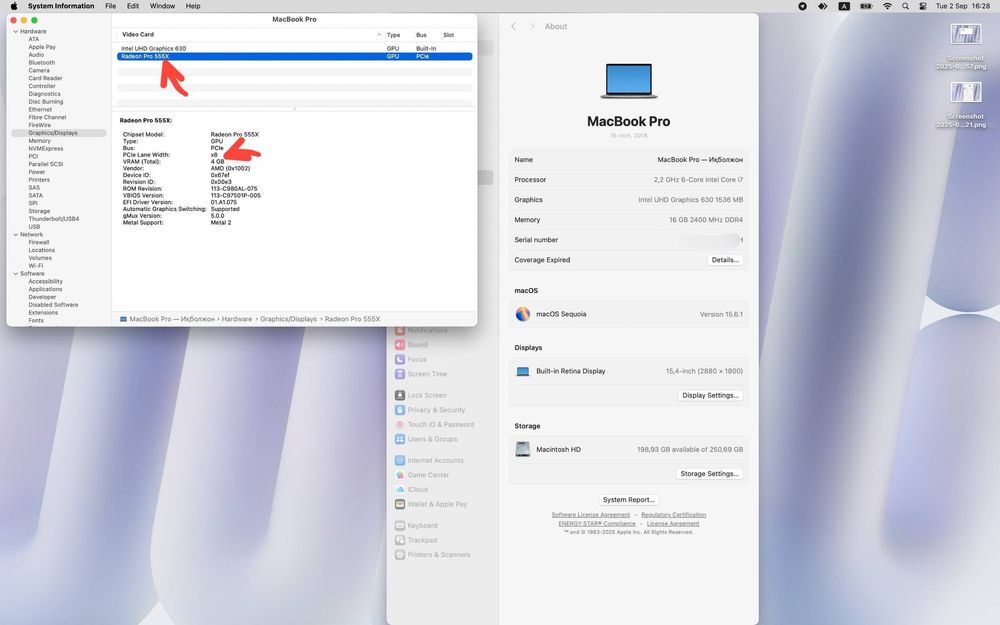Select desktop file Screenshot ending 57.png

966,46
